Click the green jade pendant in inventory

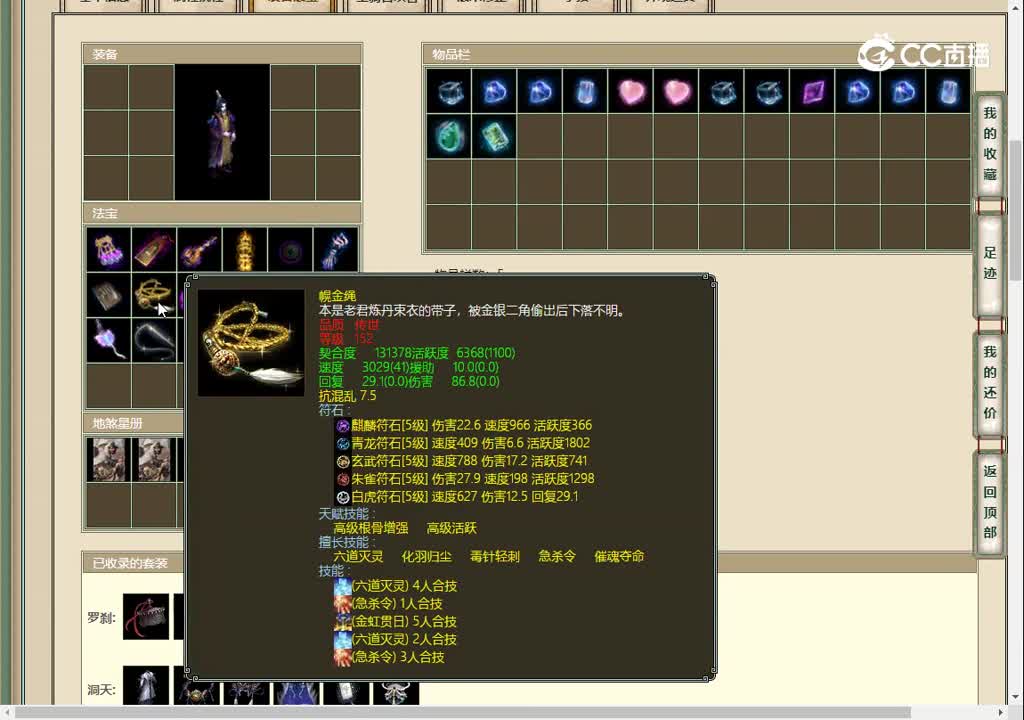coord(449,137)
